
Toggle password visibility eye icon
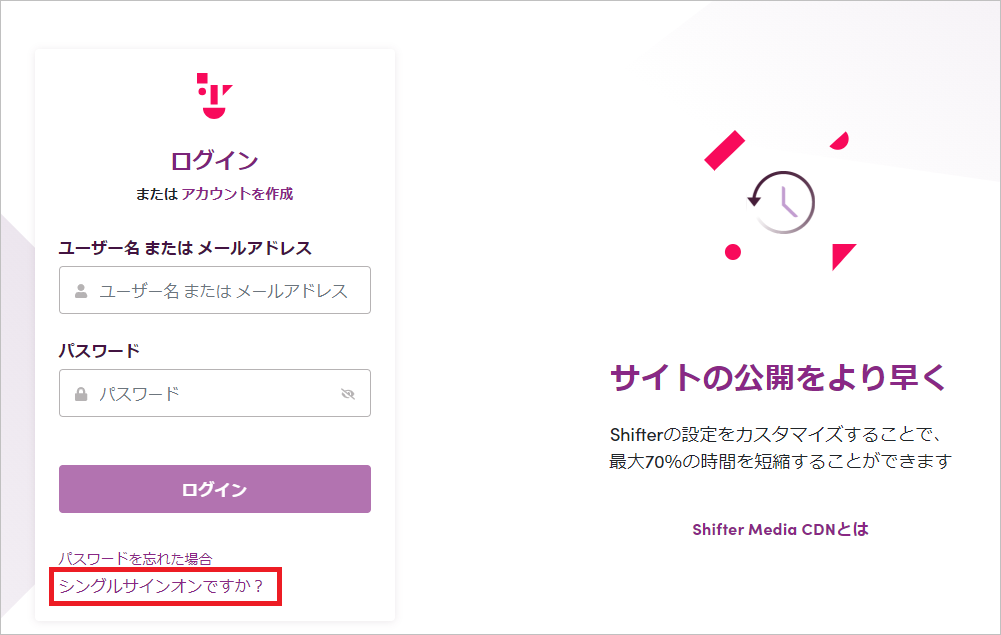(x=348, y=394)
